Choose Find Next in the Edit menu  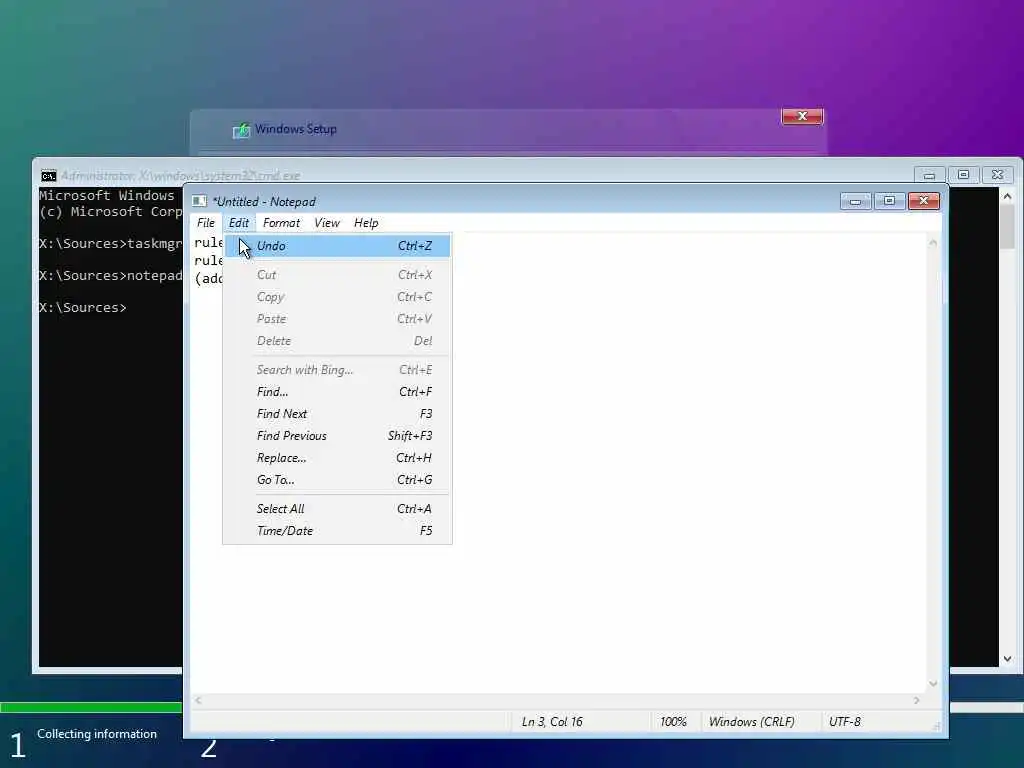coord(338,414)
